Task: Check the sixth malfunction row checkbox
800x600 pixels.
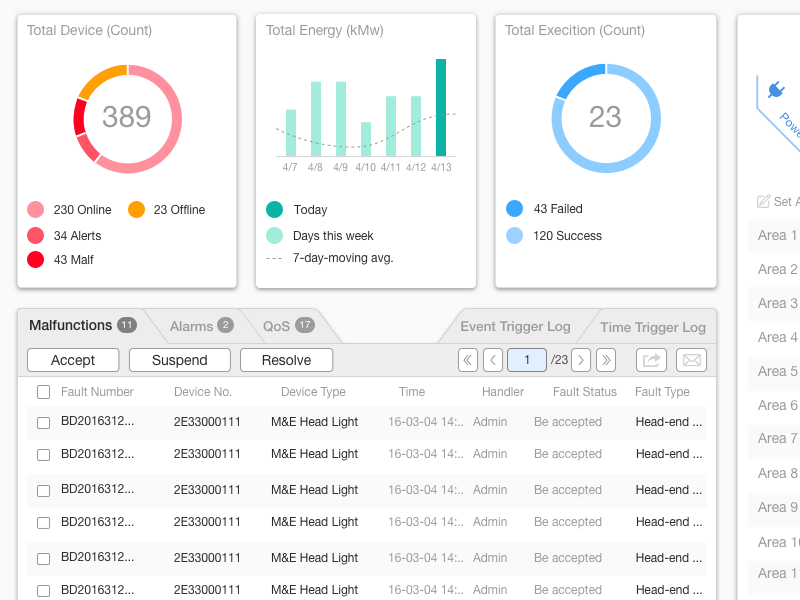Action: [x=44, y=590]
